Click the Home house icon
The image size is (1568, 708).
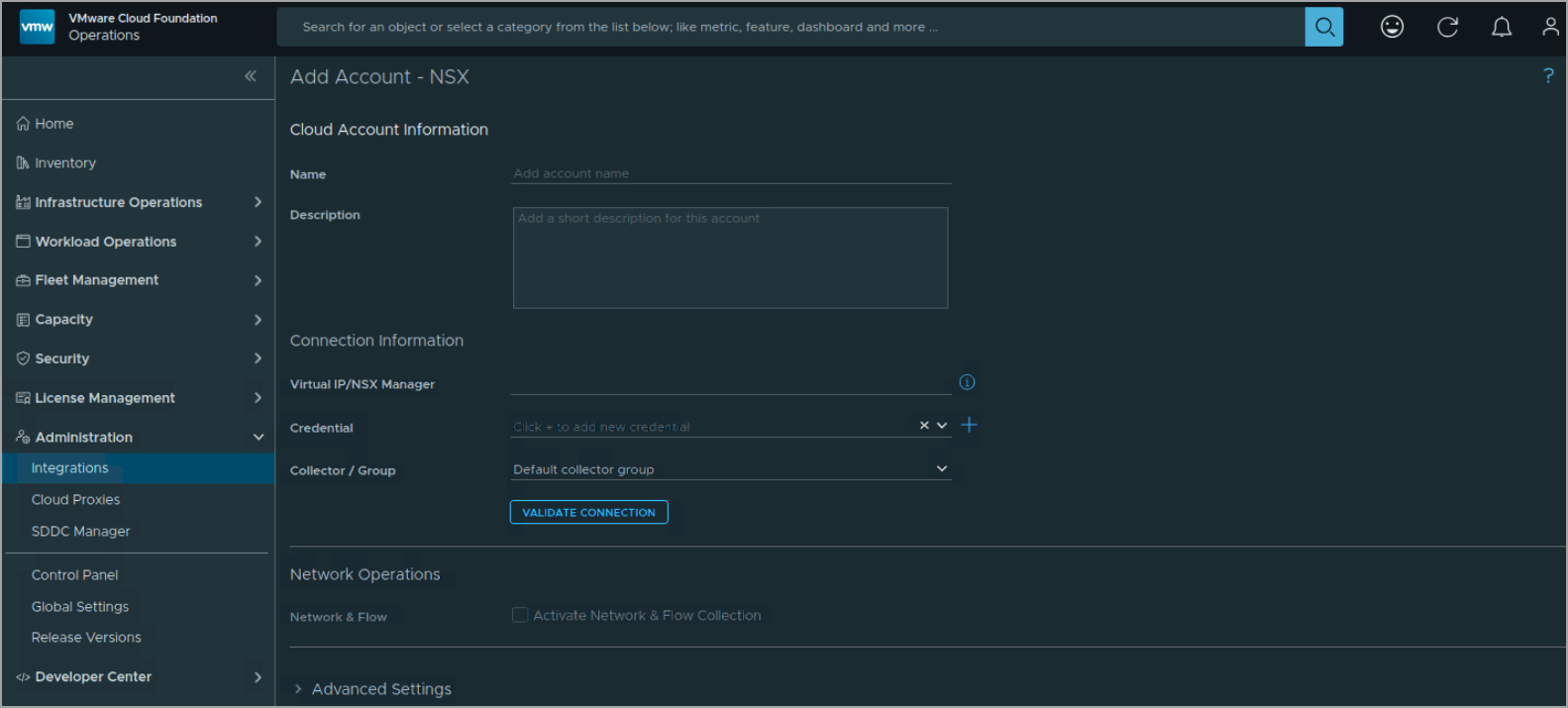click(23, 124)
